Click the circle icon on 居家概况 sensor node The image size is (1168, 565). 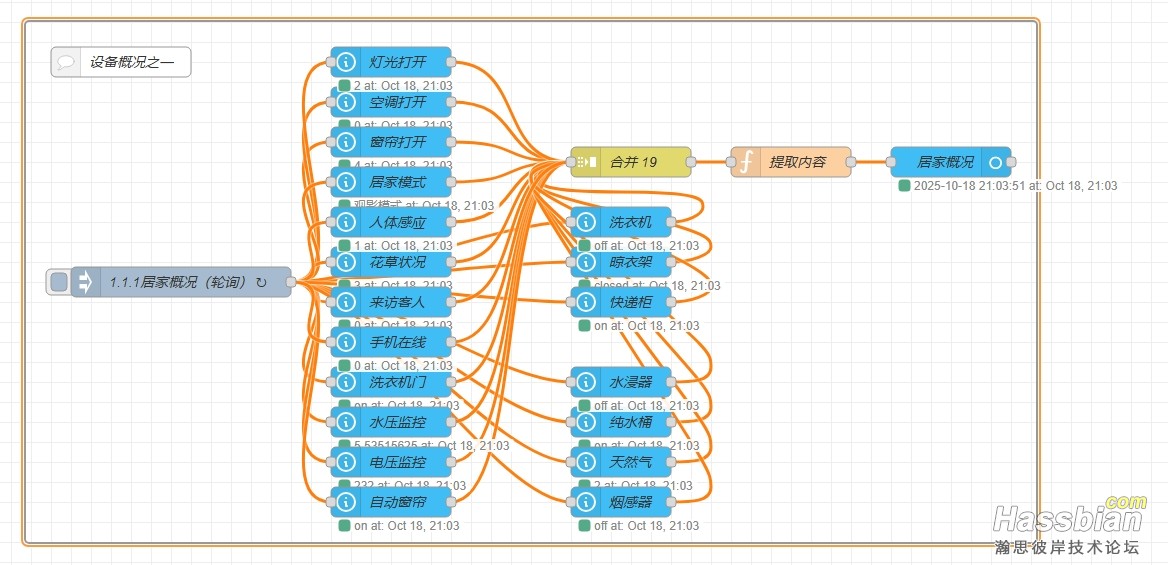tap(996, 162)
